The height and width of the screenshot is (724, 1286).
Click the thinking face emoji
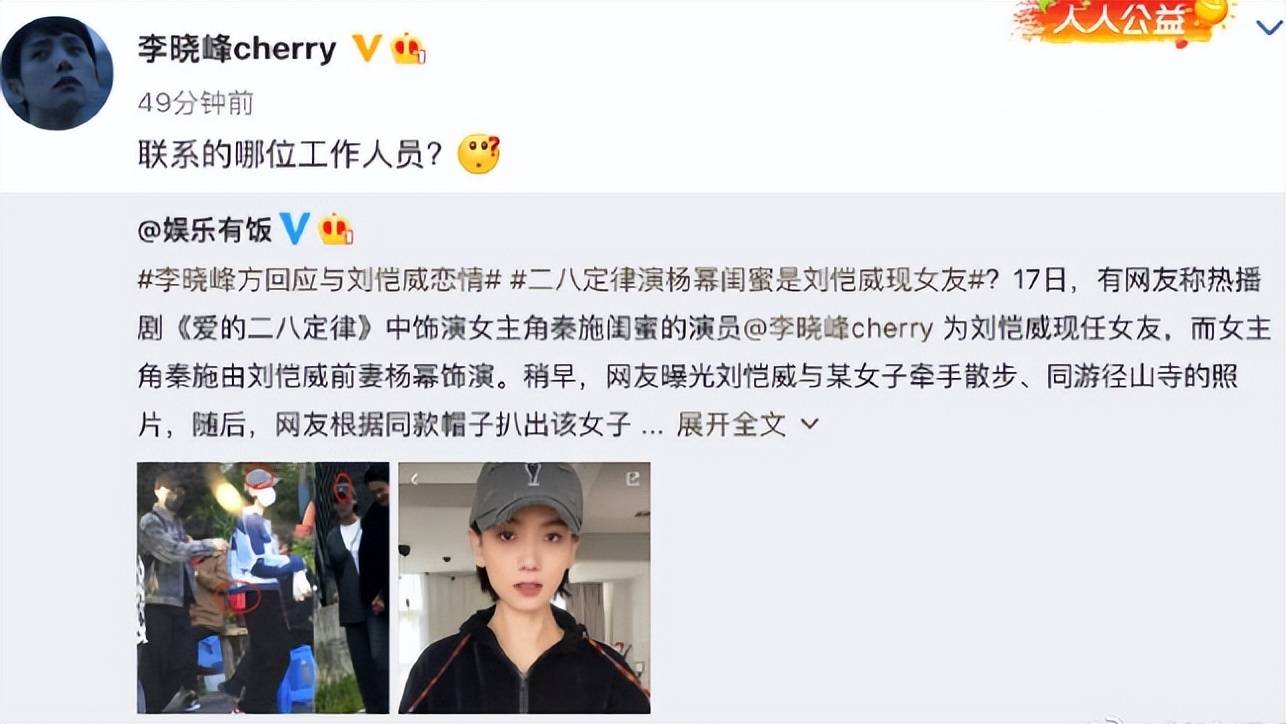point(479,155)
